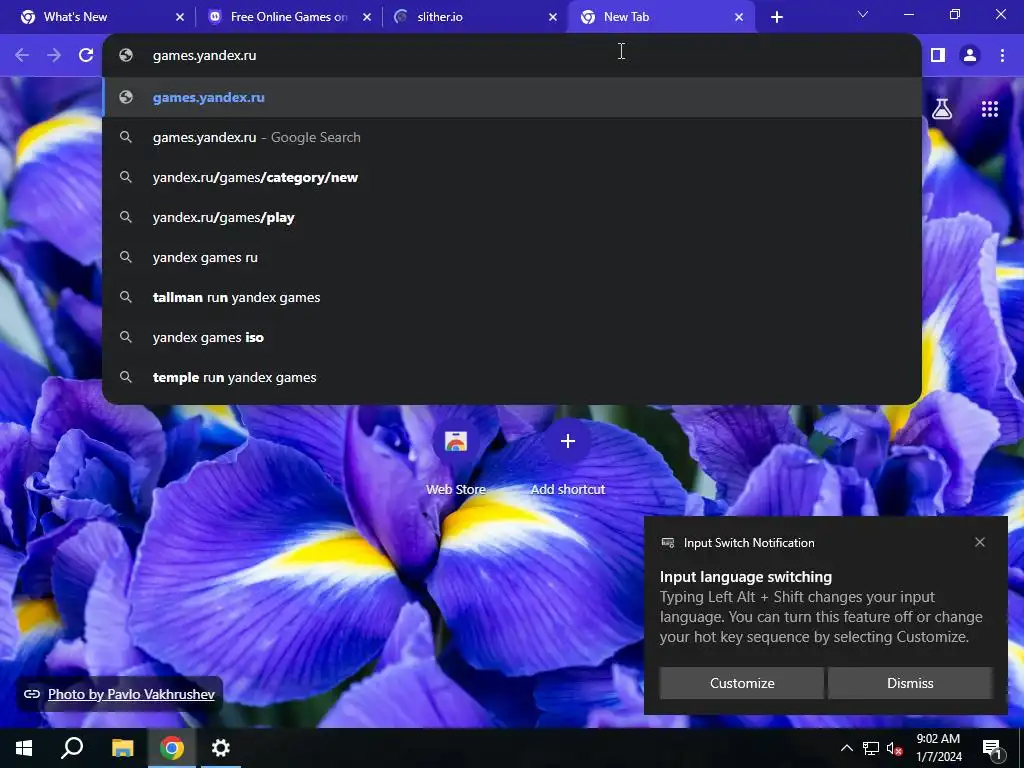Open the Windows Start menu
Screen dimensions: 1024x768
pos(24,748)
